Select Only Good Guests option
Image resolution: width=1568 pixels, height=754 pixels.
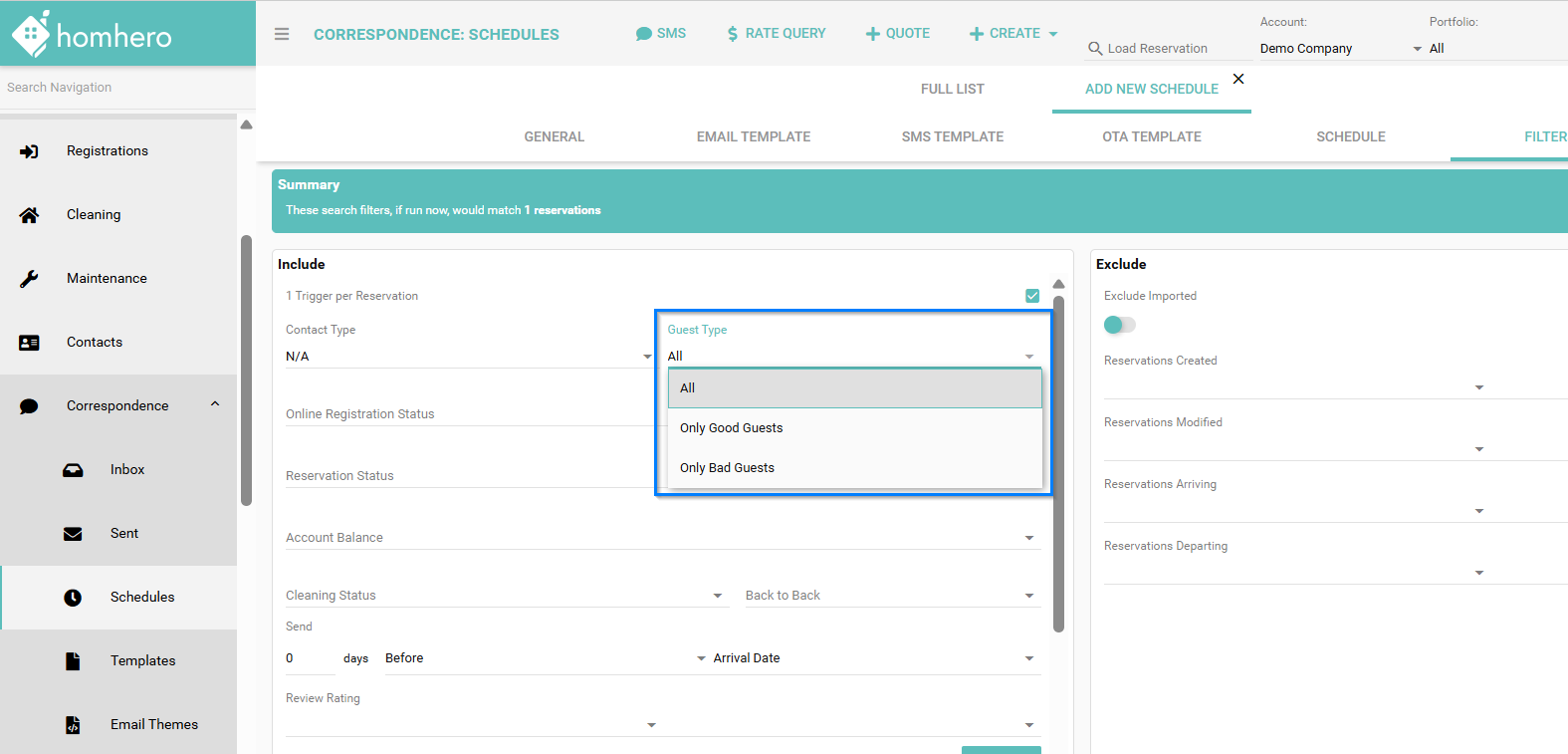[732, 428]
